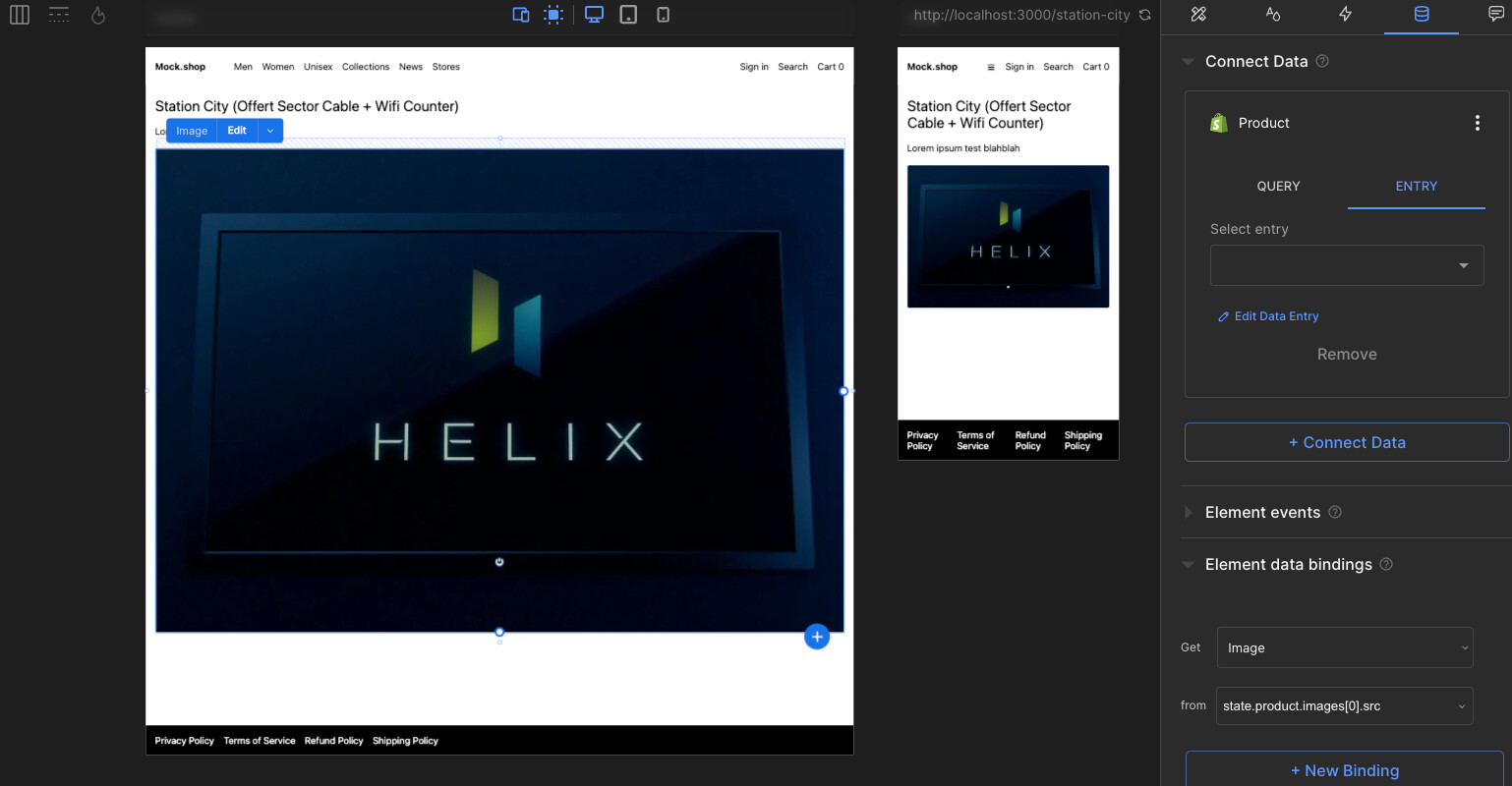Click Shipping Policy in desktop preview footer

coord(405,741)
